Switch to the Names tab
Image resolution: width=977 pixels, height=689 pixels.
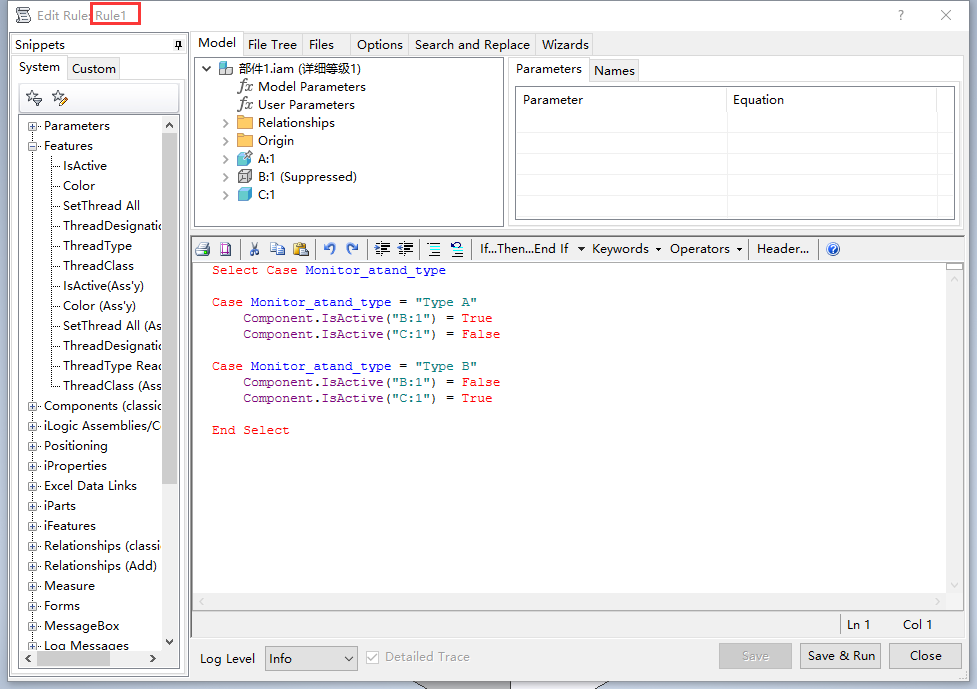tap(613, 70)
